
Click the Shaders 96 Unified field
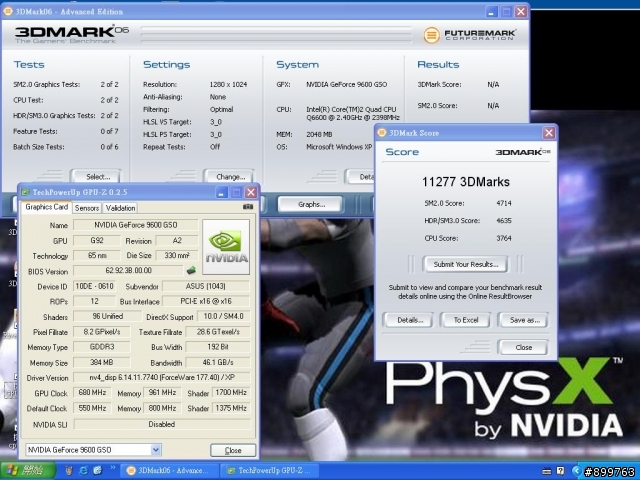(x=107, y=316)
